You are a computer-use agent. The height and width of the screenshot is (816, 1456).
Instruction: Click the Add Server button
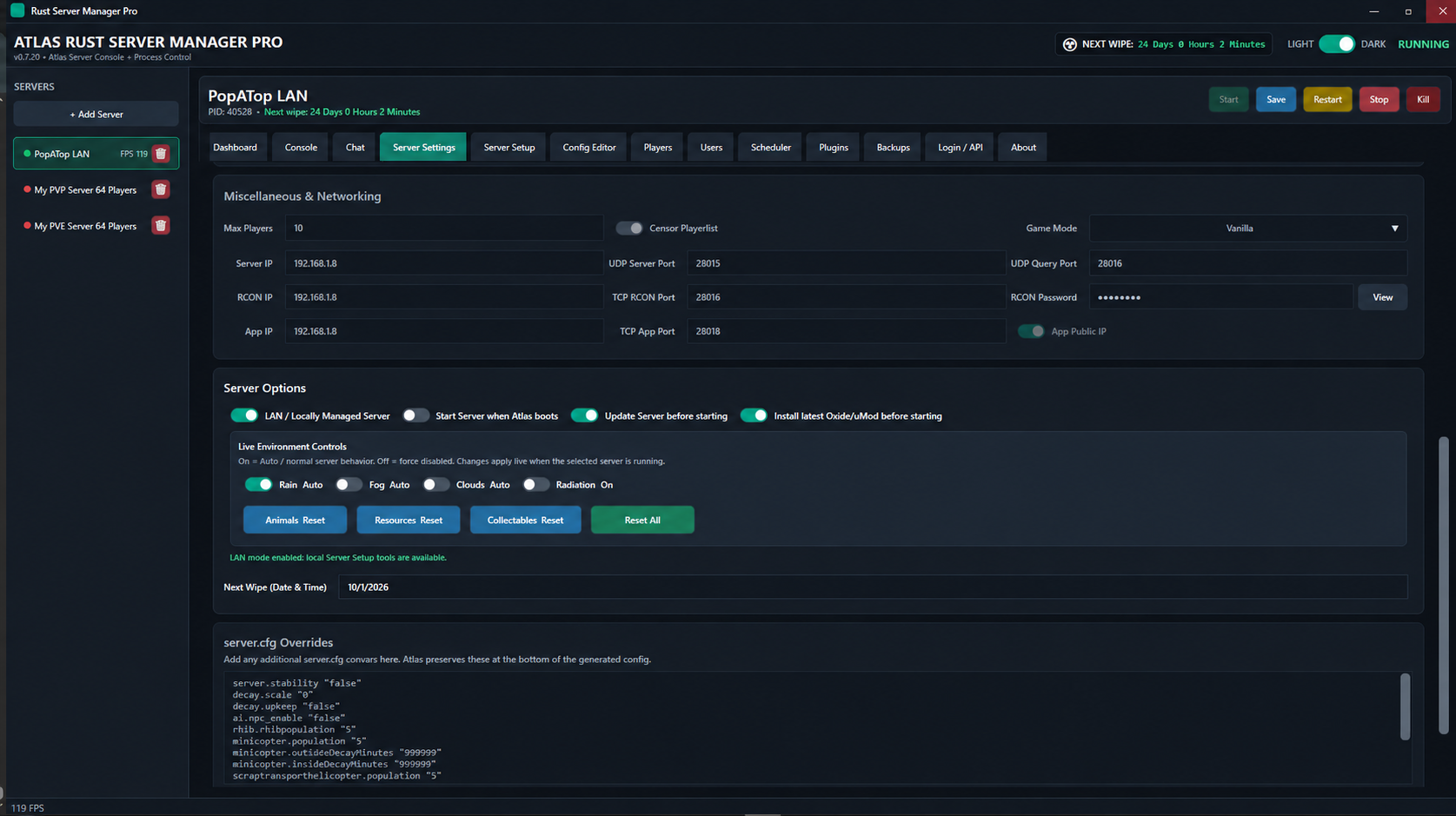(96, 115)
